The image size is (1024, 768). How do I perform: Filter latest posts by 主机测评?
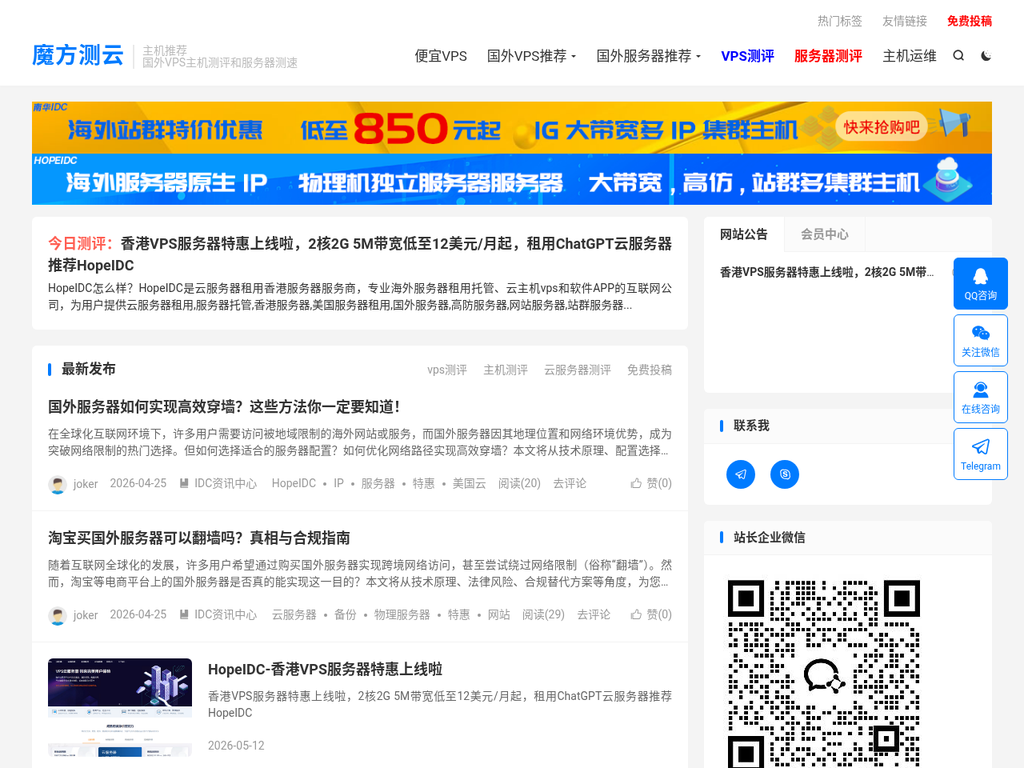pos(505,370)
